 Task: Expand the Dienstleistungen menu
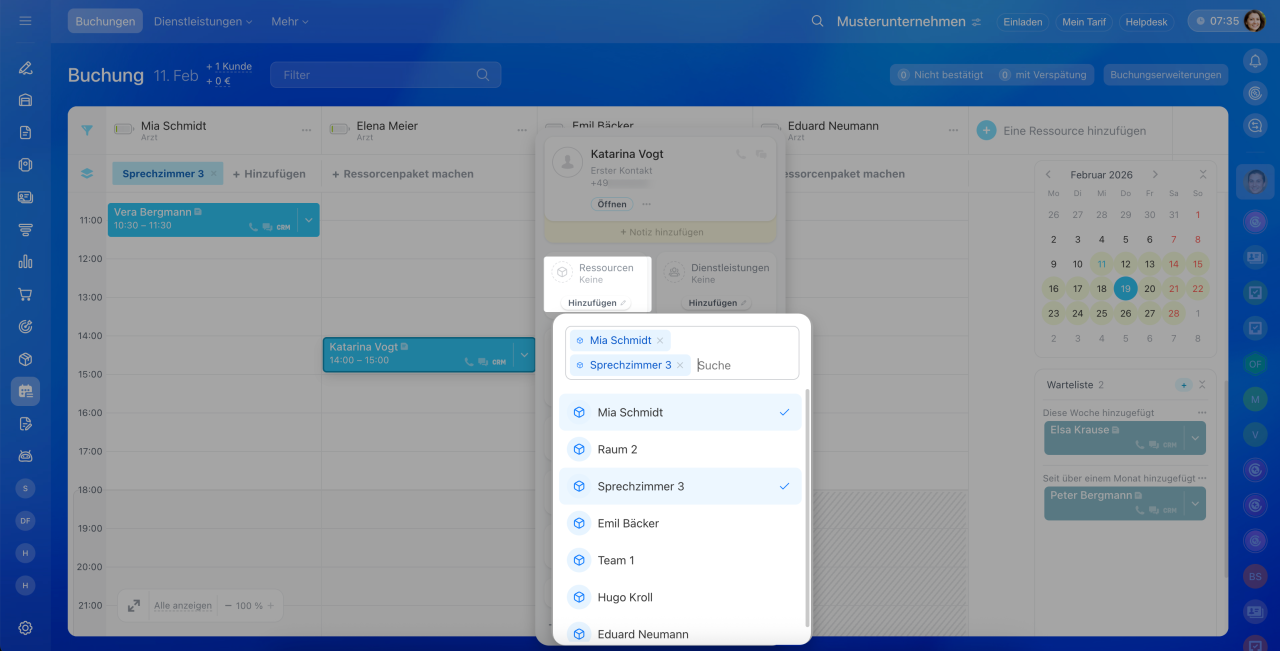pos(203,21)
